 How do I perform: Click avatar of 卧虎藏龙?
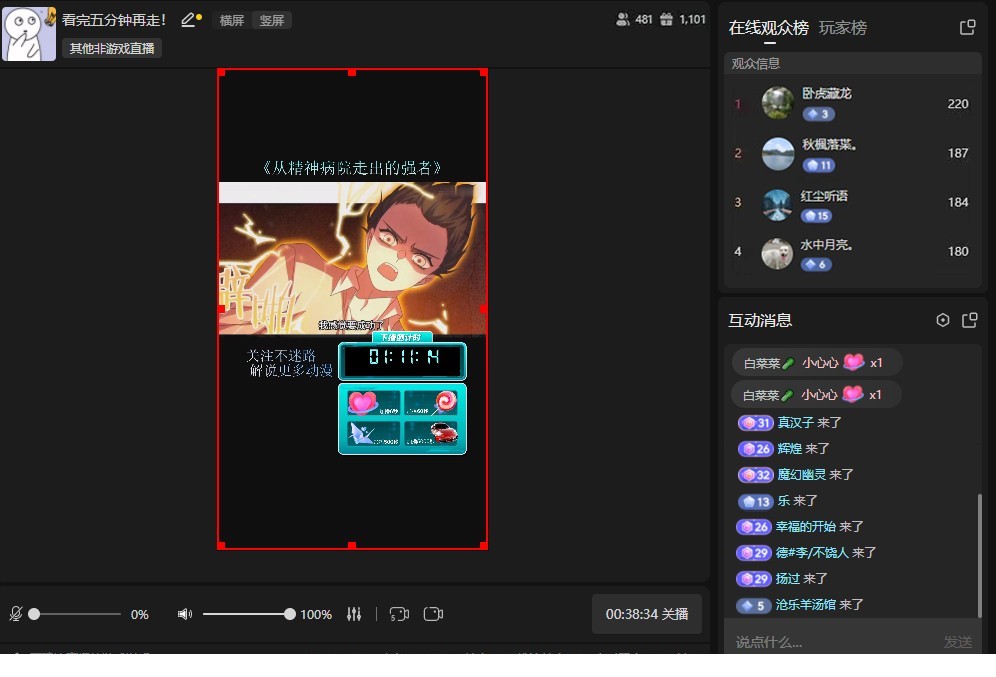click(x=777, y=103)
